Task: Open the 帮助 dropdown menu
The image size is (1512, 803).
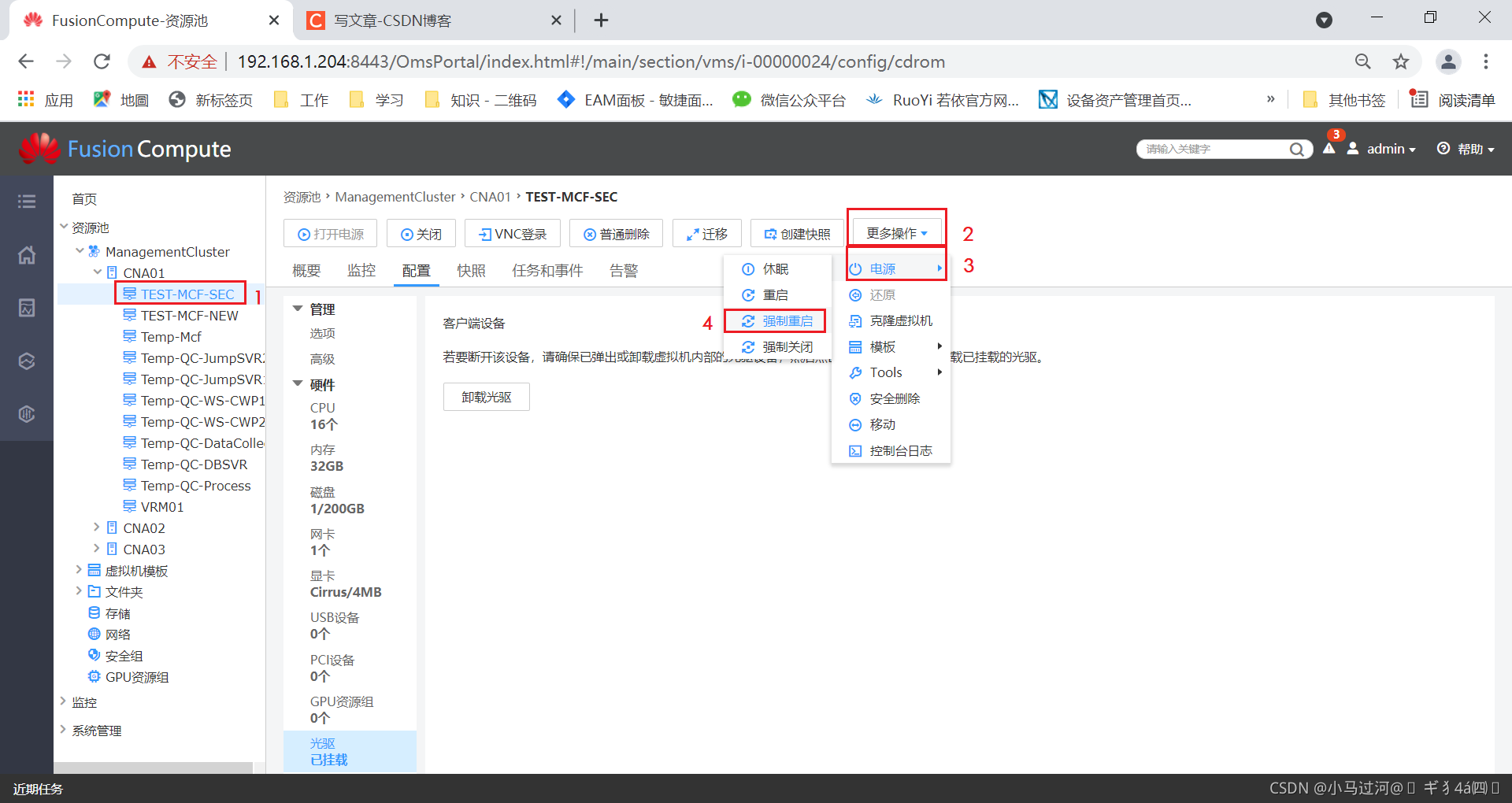Action: click(1471, 149)
